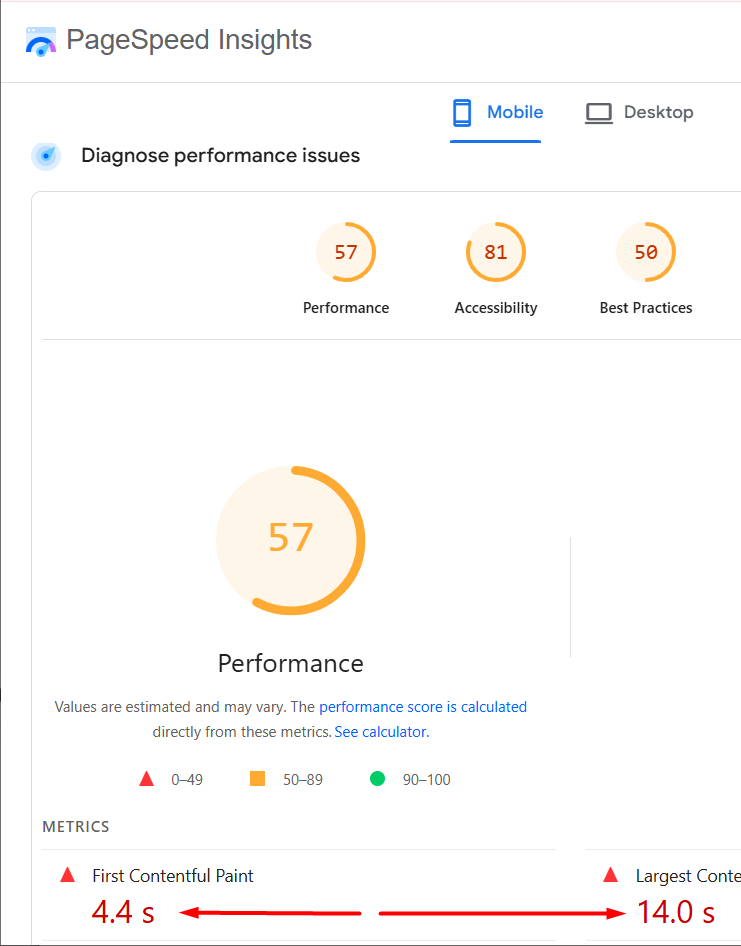Screen dimensions: 741x946
Task: Click the large Performance gauge arc
Action: click(290, 540)
